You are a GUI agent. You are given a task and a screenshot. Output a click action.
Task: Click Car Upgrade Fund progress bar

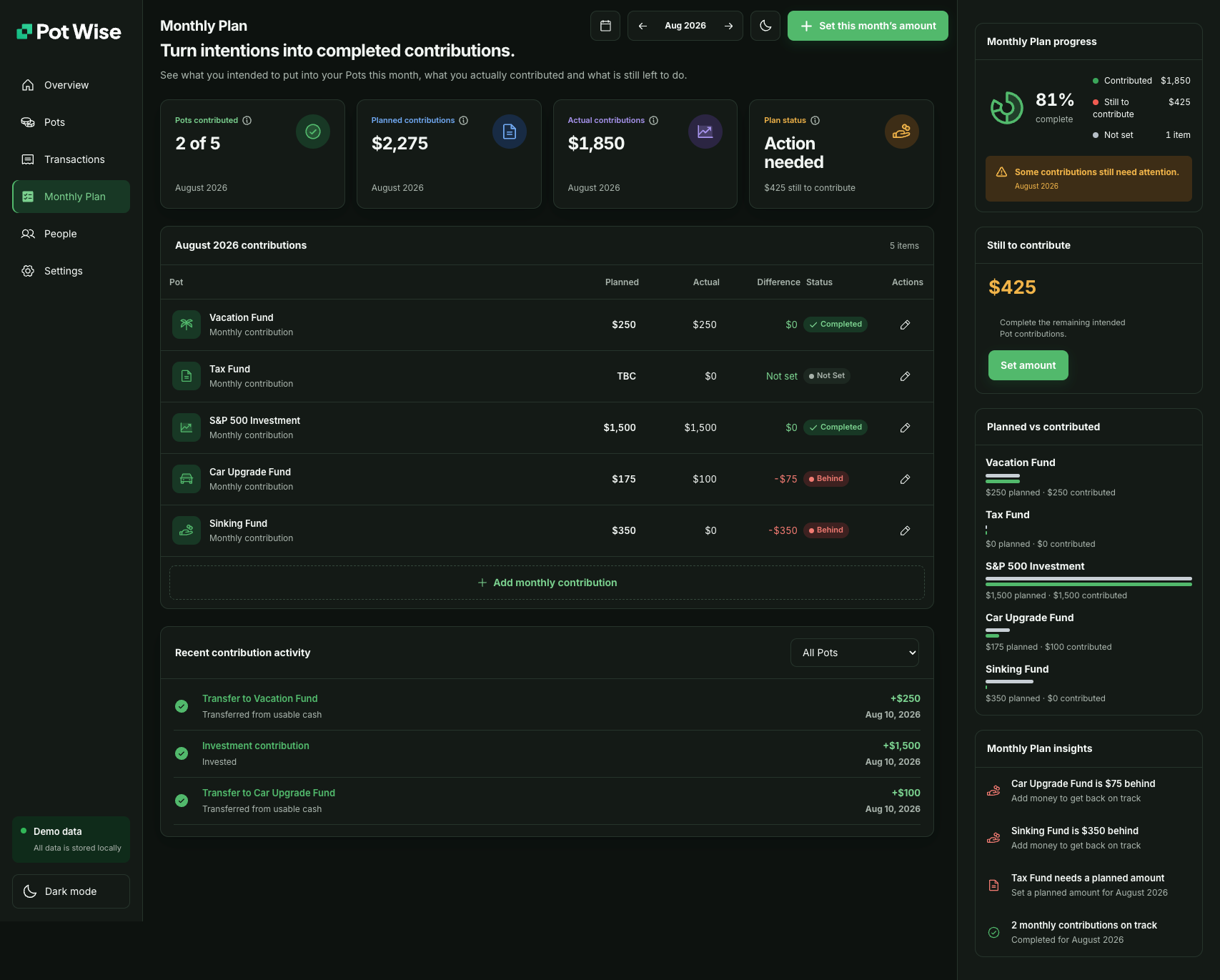(998, 633)
